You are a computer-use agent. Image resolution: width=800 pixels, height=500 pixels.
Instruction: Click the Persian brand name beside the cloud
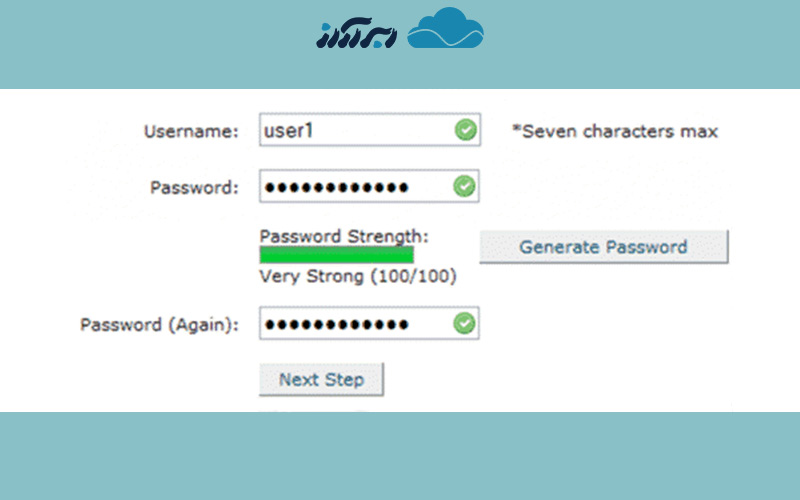(x=356, y=32)
